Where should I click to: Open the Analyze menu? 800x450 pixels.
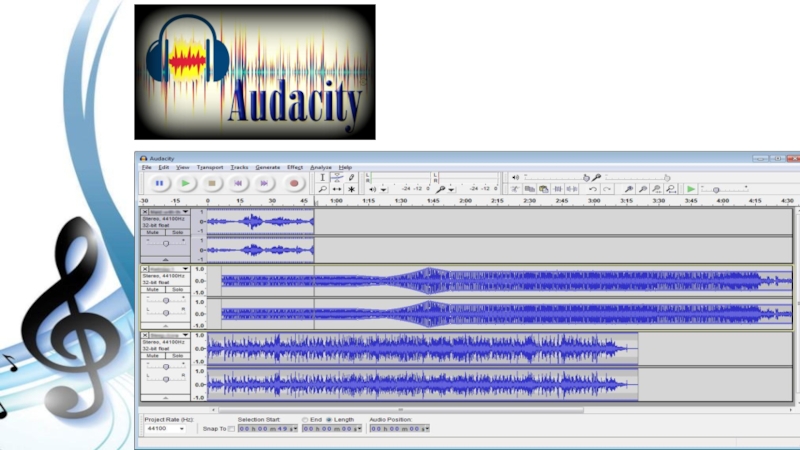[320, 167]
